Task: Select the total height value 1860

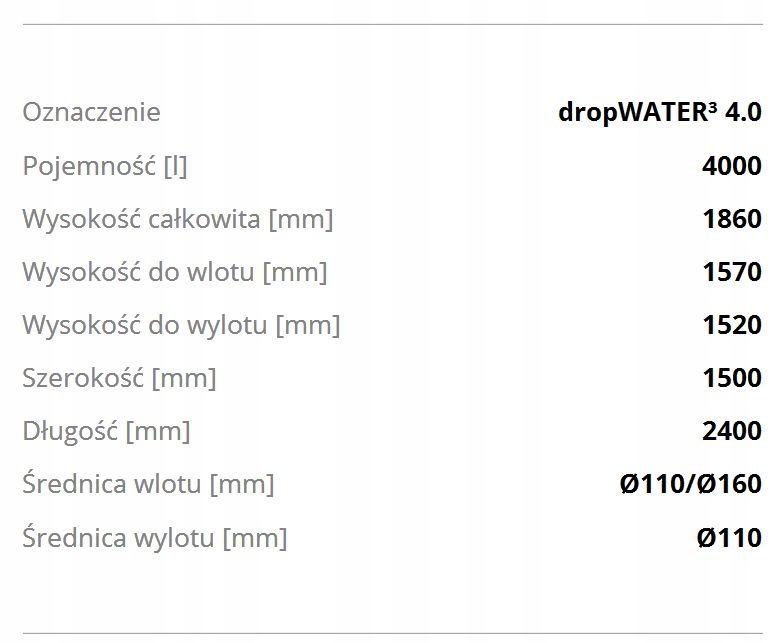Action: pyautogui.click(x=731, y=218)
